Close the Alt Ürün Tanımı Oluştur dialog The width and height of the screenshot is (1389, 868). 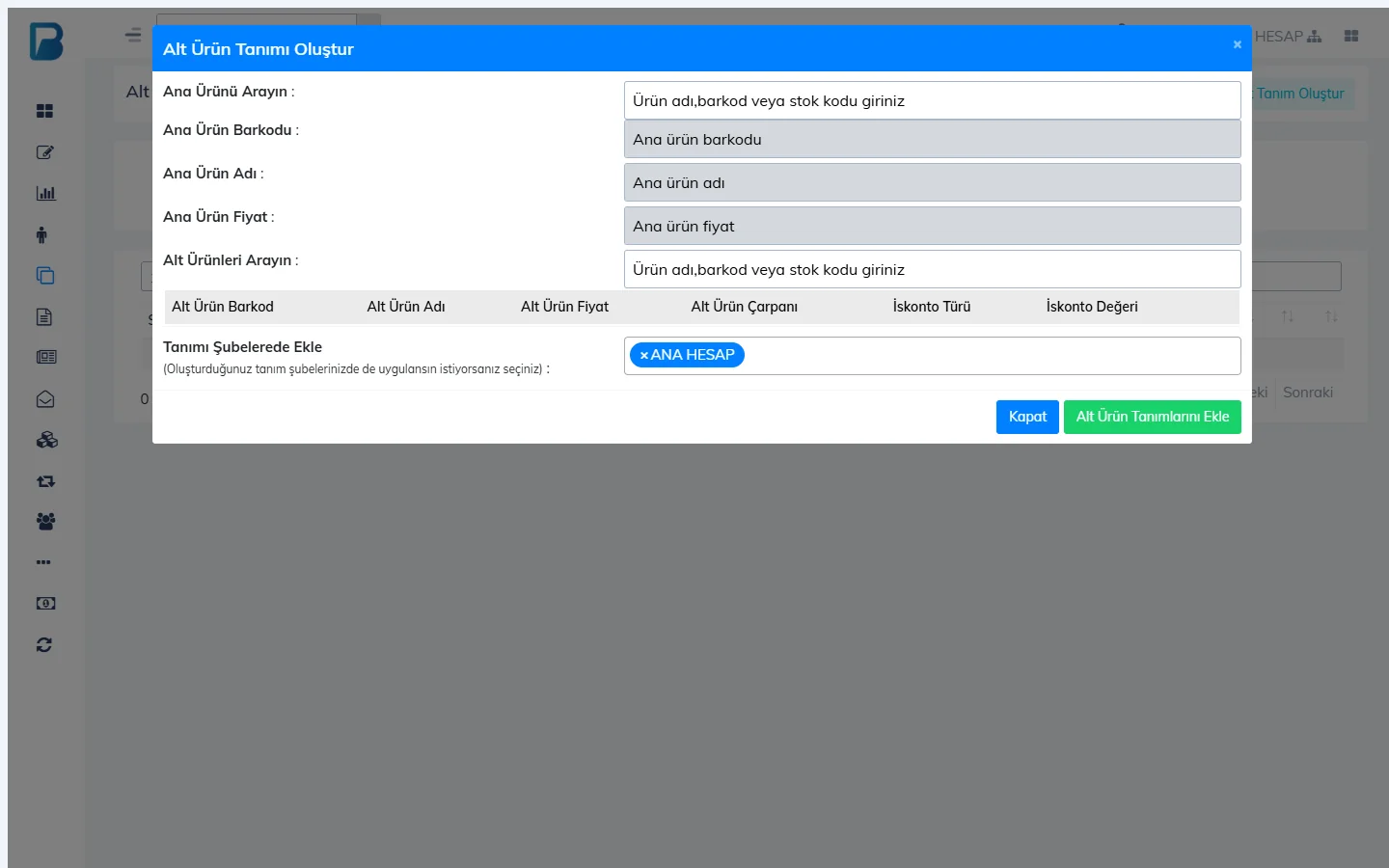(x=1237, y=44)
